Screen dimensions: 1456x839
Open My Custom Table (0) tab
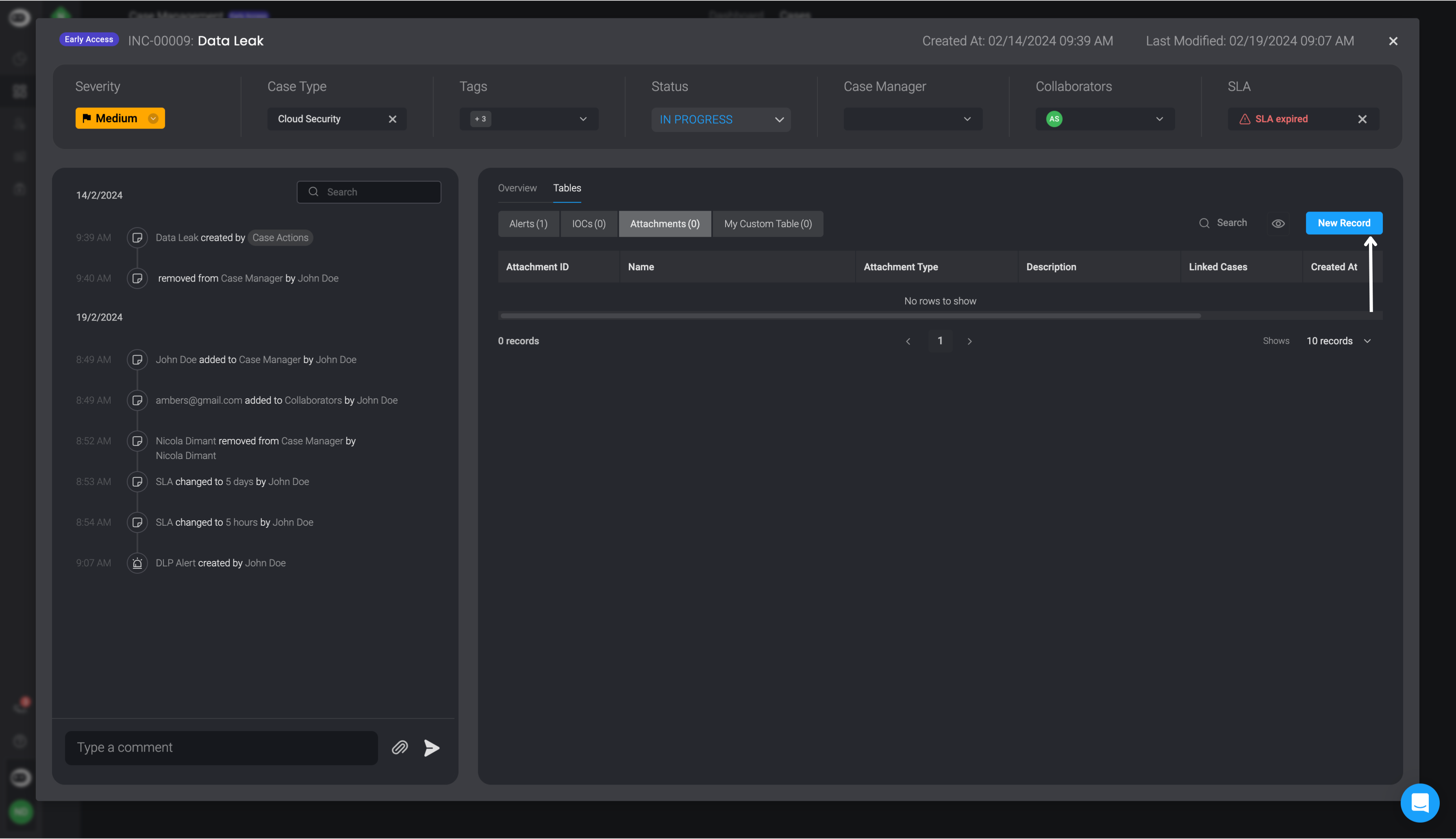point(767,223)
